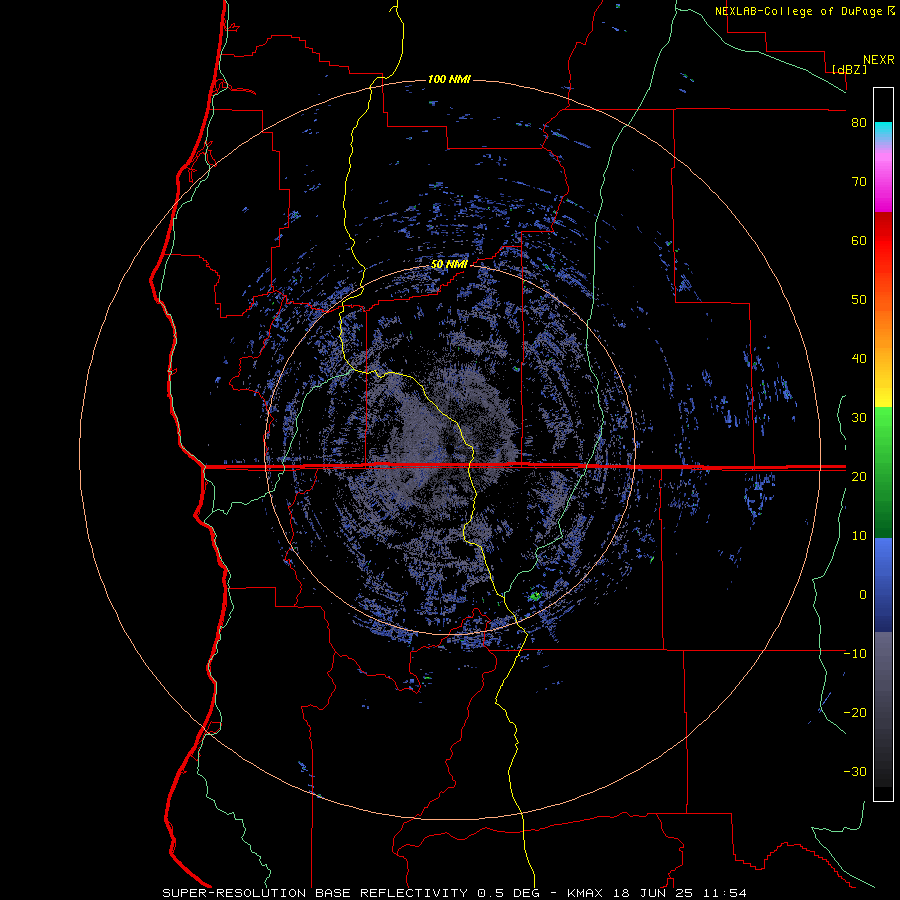
Task: Click the 0 value on dBZ scale
Action: pyautogui.click(x=863, y=595)
